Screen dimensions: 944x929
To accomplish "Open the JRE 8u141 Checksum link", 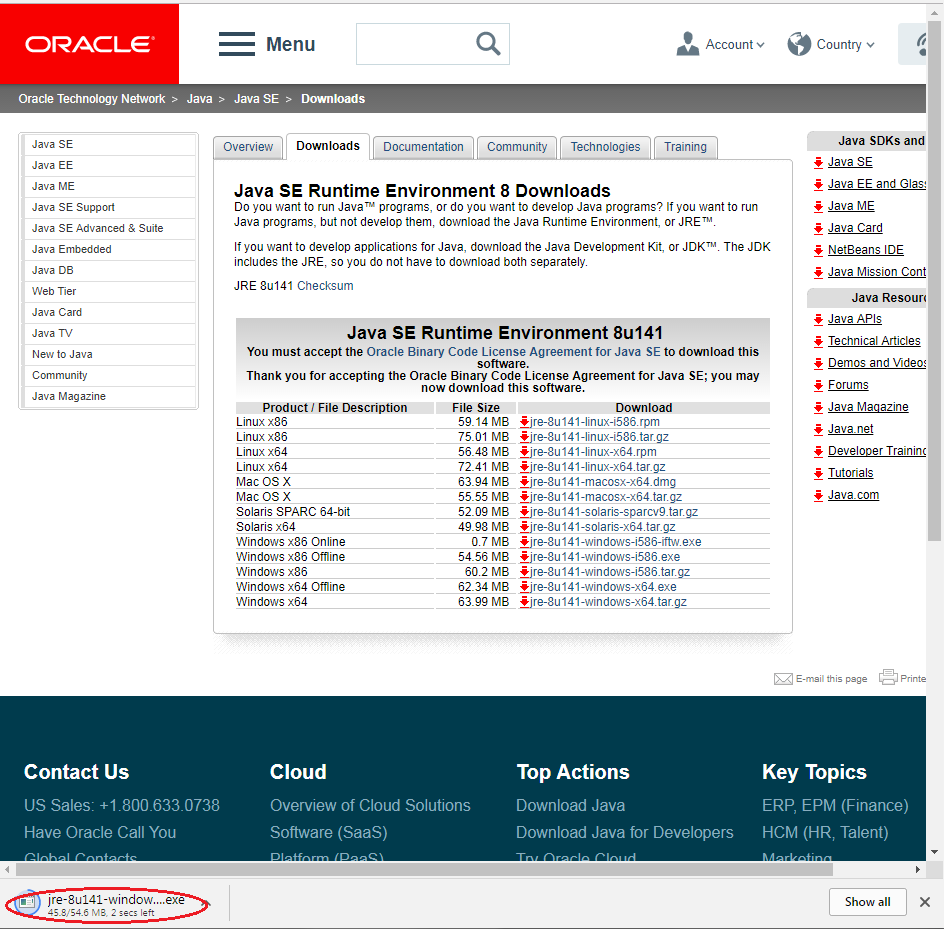I will click(325, 286).
